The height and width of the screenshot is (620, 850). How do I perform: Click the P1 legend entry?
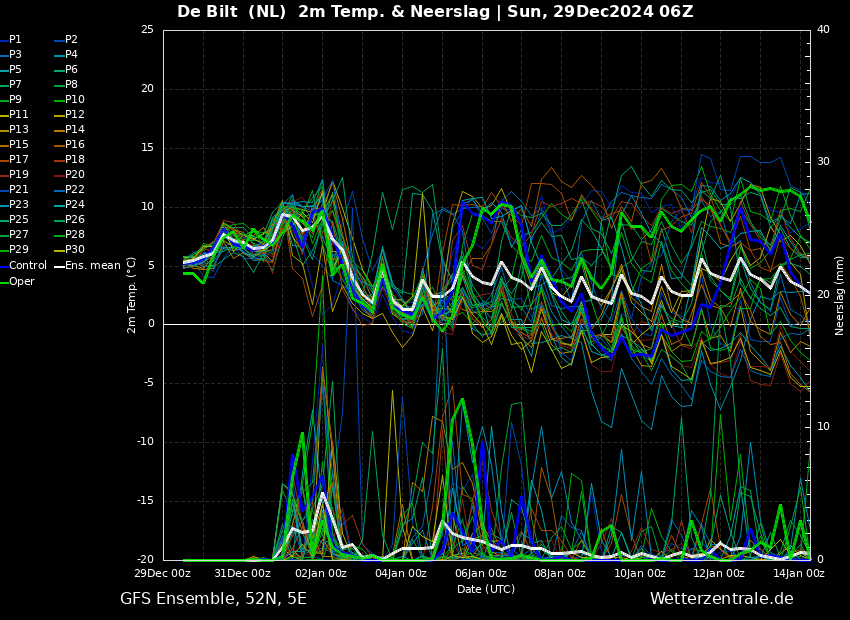pyautogui.click(x=15, y=40)
